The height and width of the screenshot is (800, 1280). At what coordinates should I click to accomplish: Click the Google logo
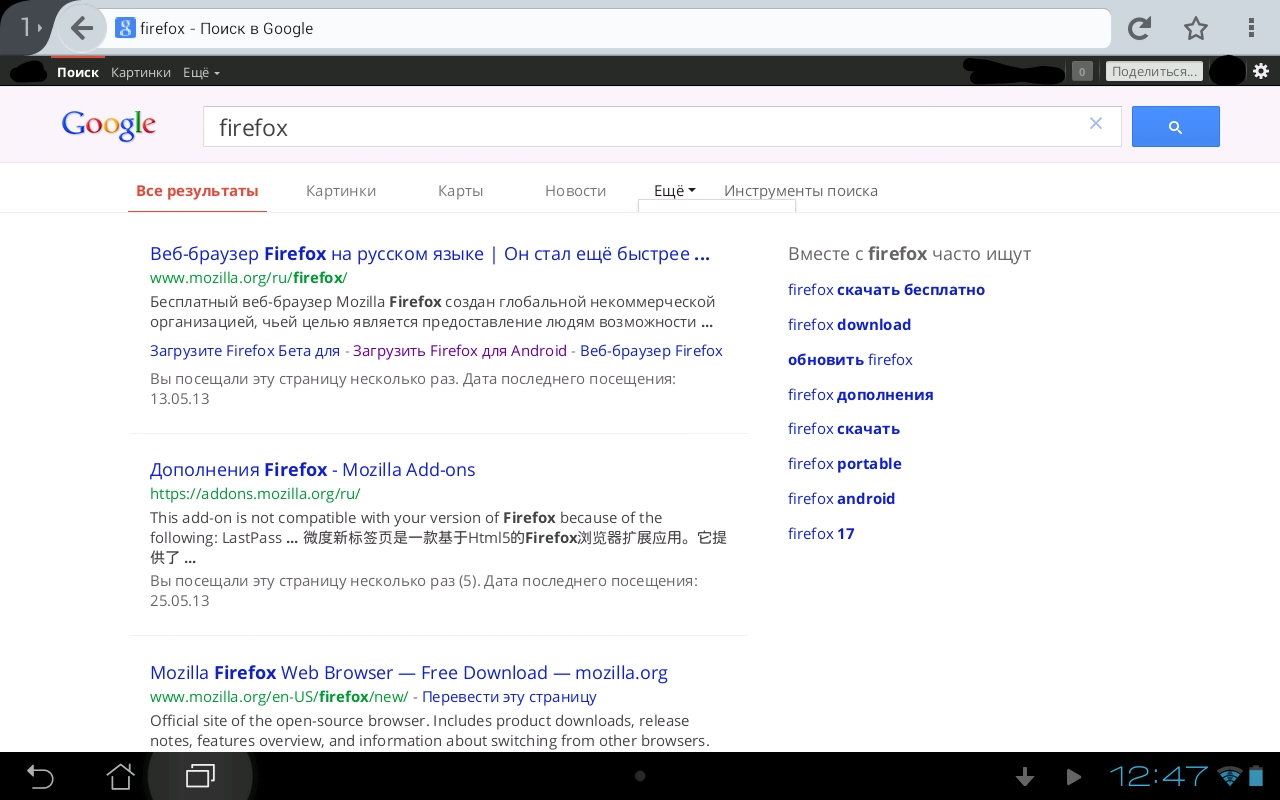pyautogui.click(x=109, y=125)
